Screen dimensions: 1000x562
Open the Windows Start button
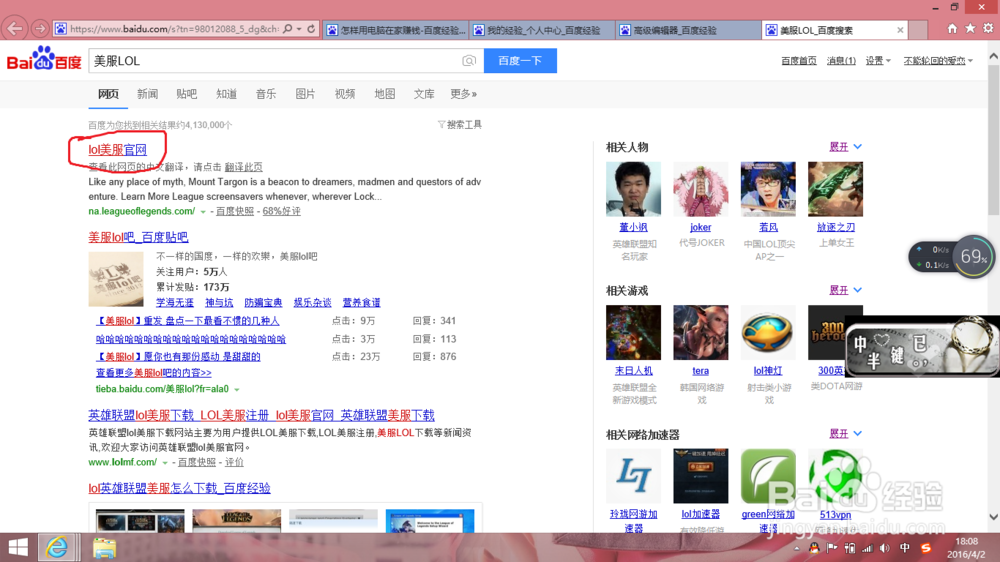pyautogui.click(x=18, y=547)
